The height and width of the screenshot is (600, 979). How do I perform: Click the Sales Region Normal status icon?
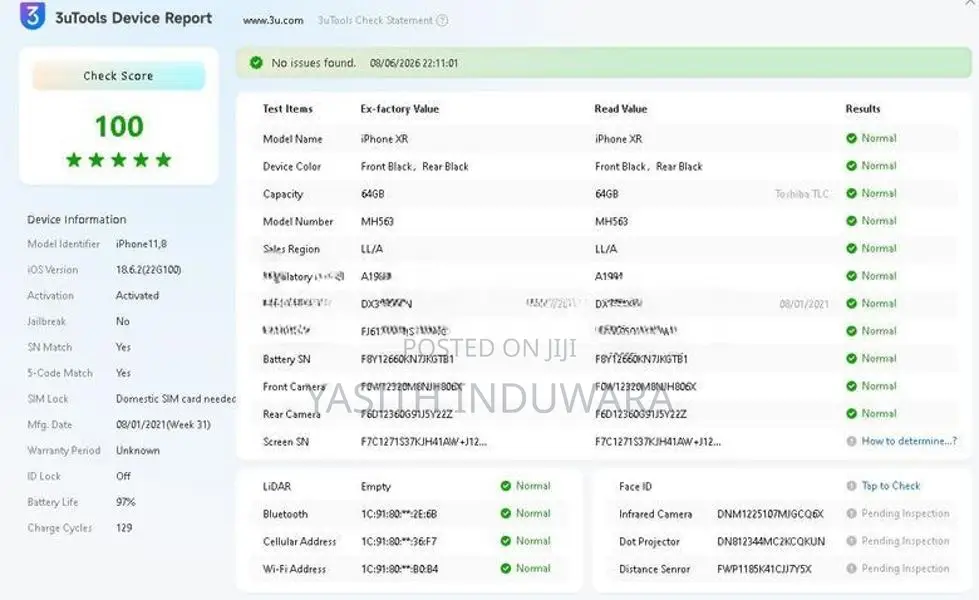pyautogui.click(x=851, y=248)
